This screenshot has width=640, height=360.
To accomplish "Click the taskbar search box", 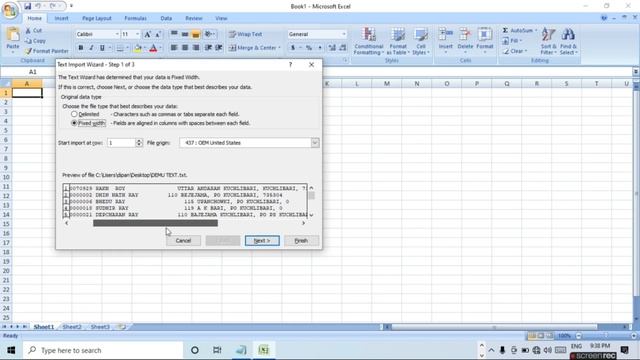I will pyautogui.click(x=103, y=350).
